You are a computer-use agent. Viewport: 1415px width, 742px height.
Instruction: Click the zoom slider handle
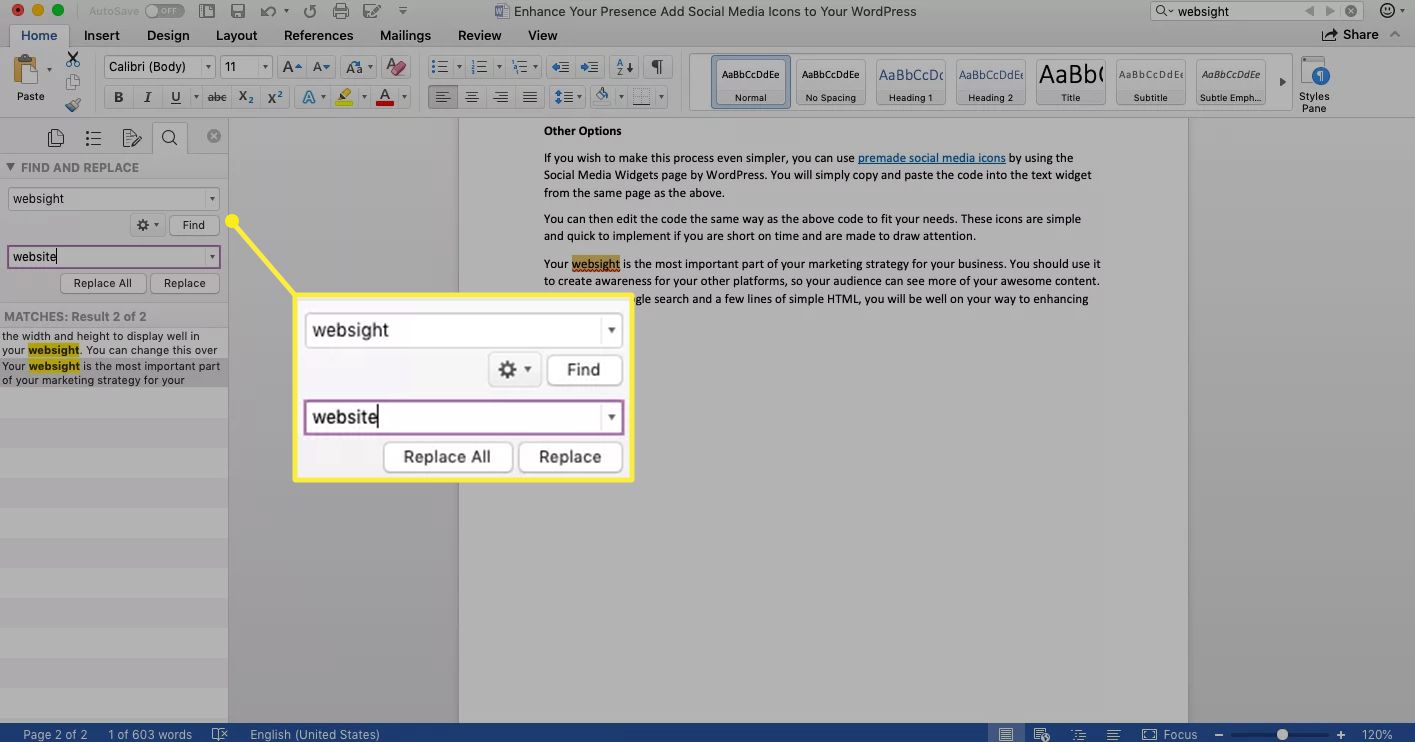point(1282,734)
